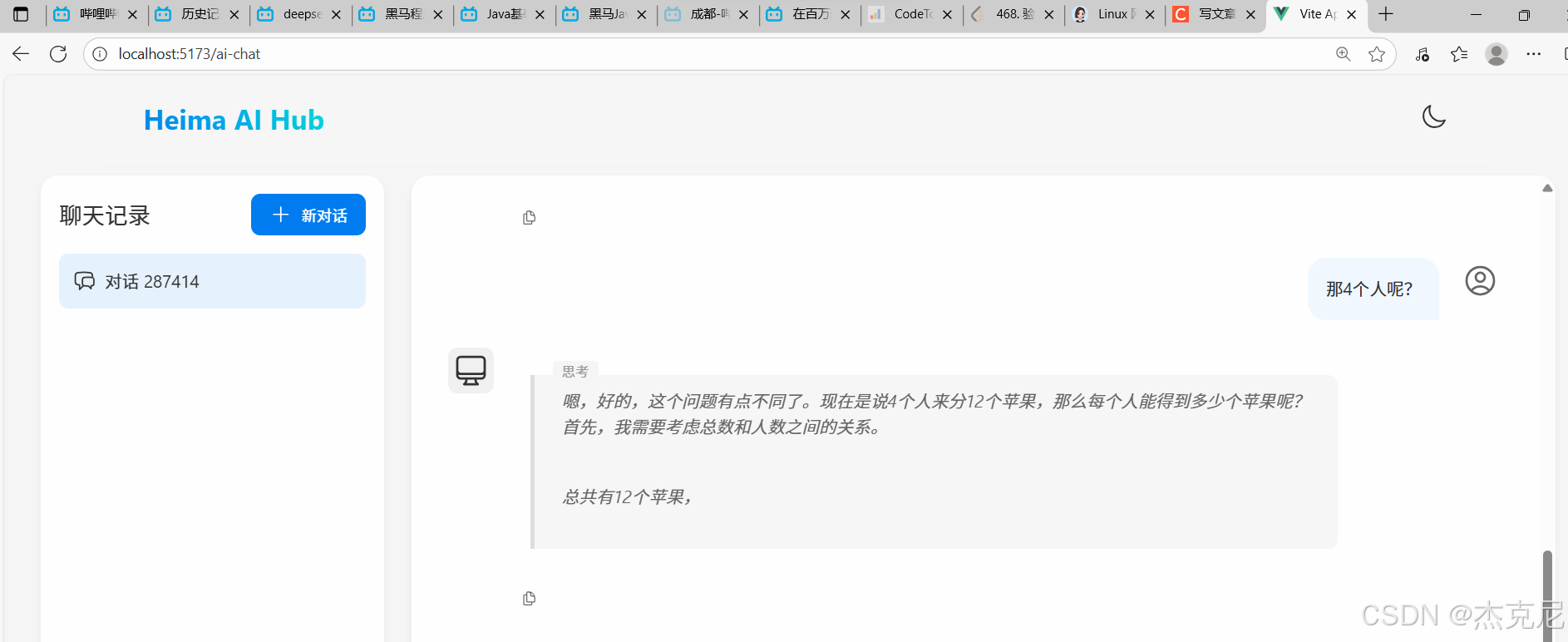The image size is (1568, 642).
Task: Open the browser favorites list icon
Action: tap(1459, 54)
